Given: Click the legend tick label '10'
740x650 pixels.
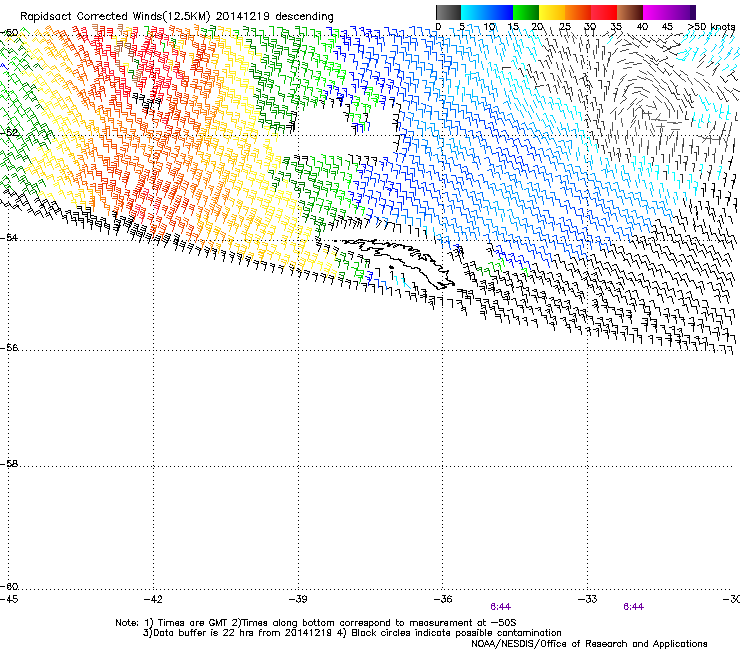Looking at the screenshot, I should (489, 26).
